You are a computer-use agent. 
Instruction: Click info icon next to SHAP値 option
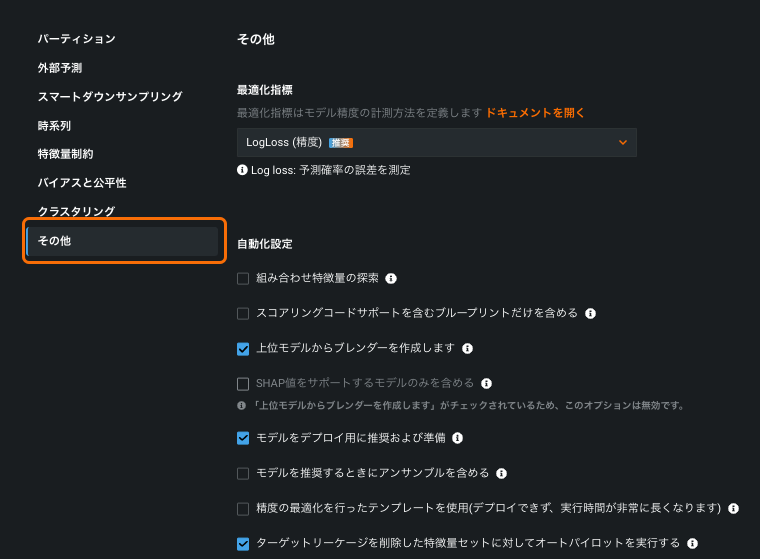point(486,383)
